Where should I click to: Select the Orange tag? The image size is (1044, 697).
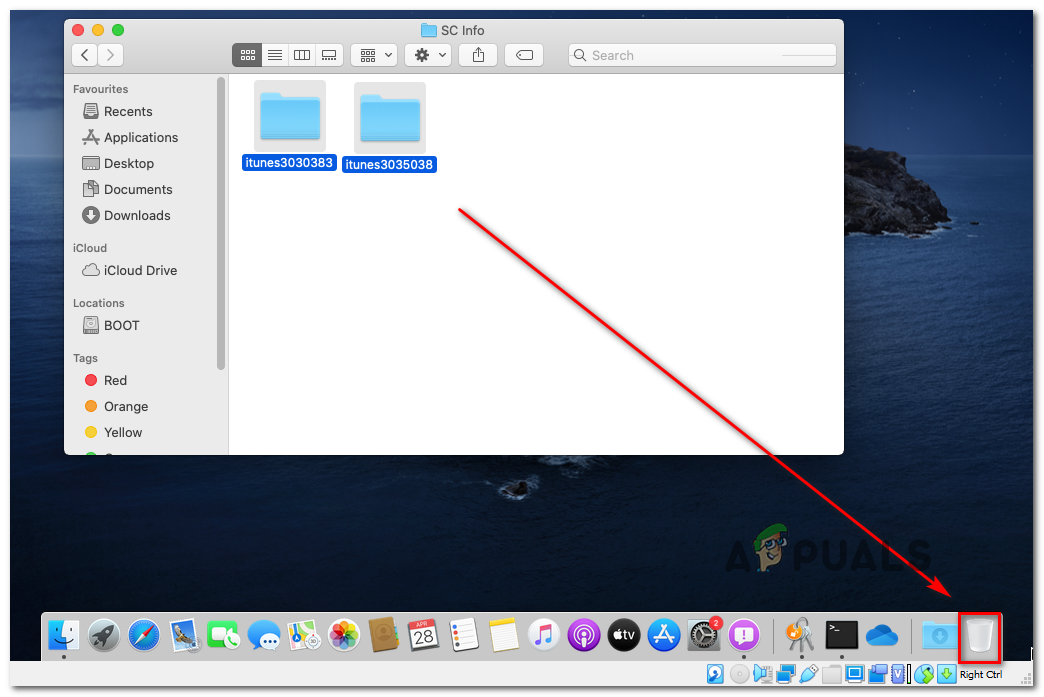tap(117, 406)
